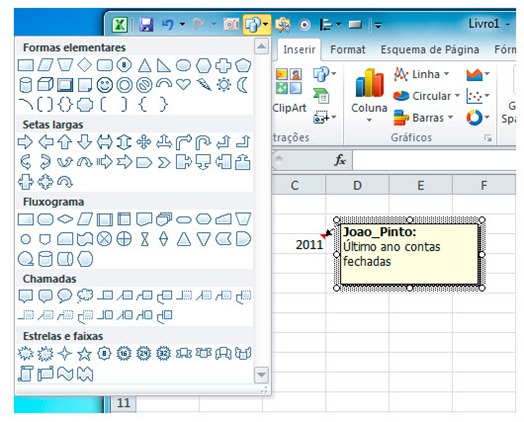Select the smiley face shape
This screenshot has height=422, width=524.
click(105, 85)
